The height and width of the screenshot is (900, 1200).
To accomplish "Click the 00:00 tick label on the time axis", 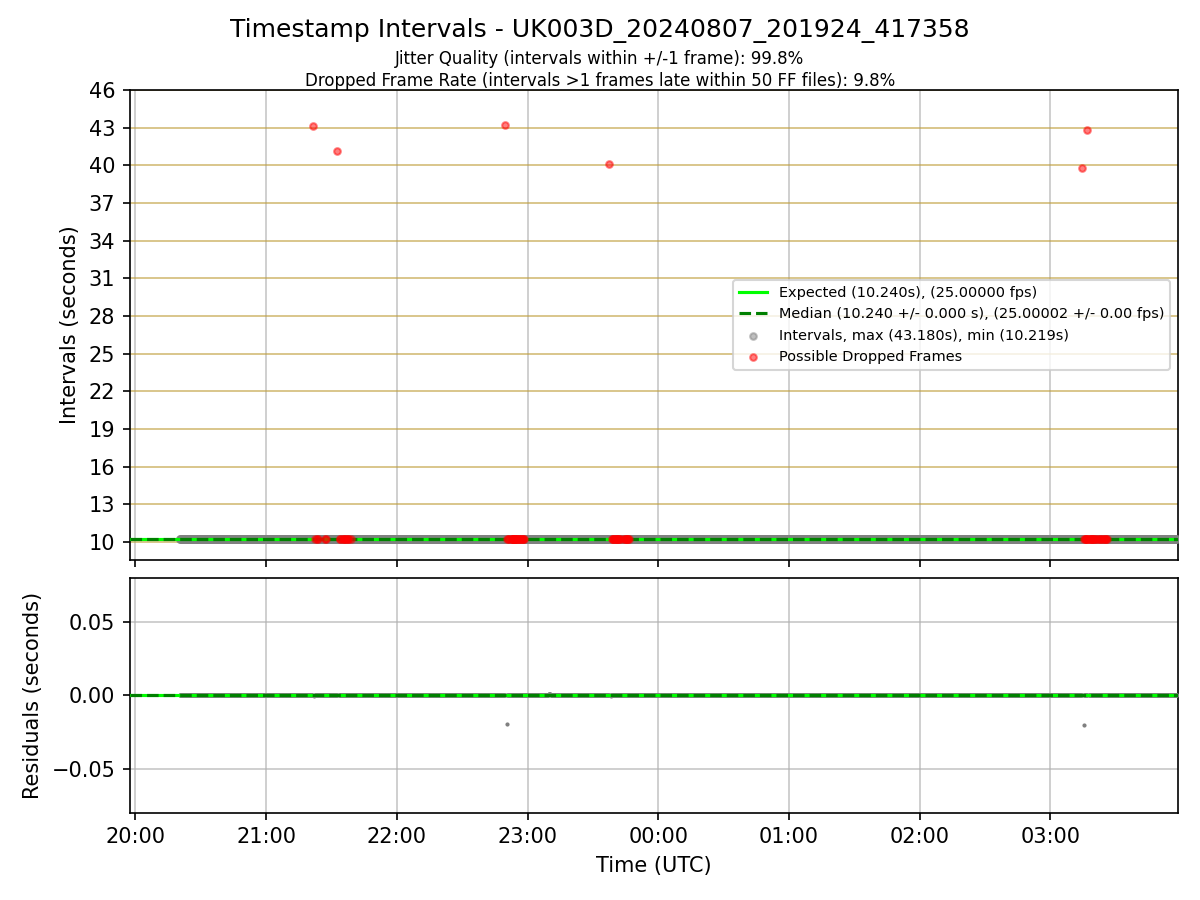I will point(658,834).
